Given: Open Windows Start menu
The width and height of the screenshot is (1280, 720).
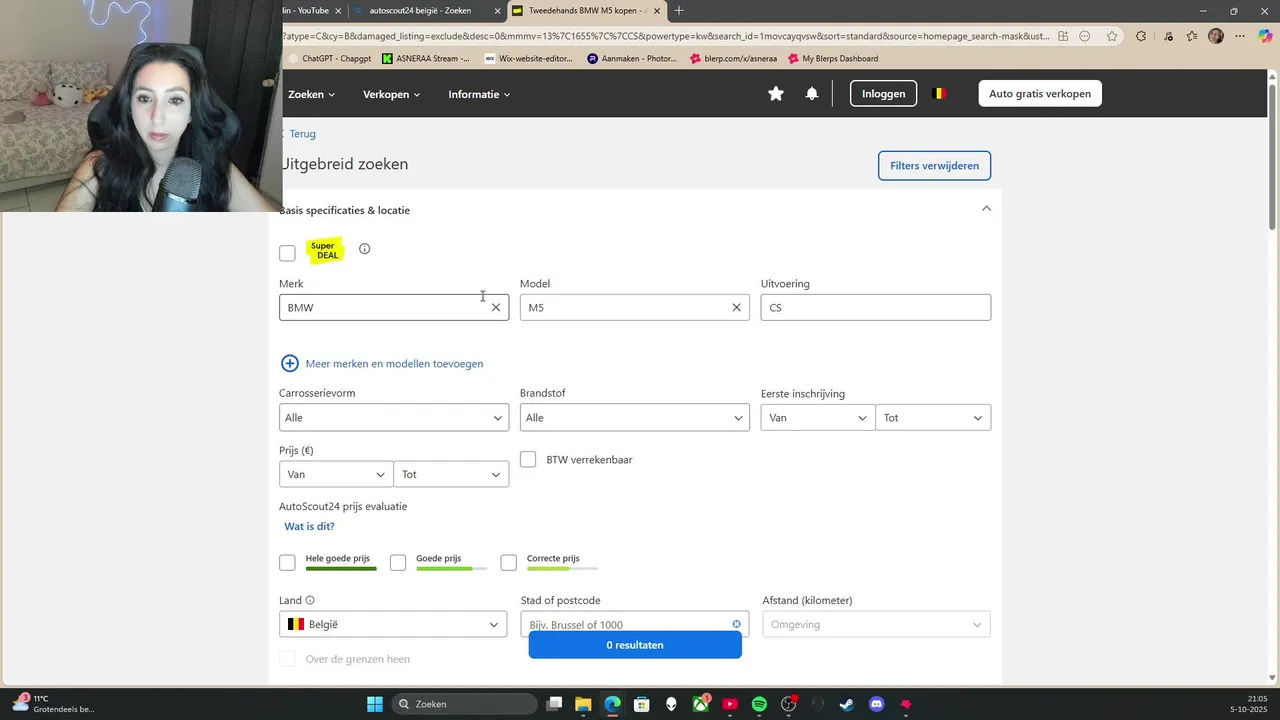Looking at the screenshot, I should click(374, 704).
